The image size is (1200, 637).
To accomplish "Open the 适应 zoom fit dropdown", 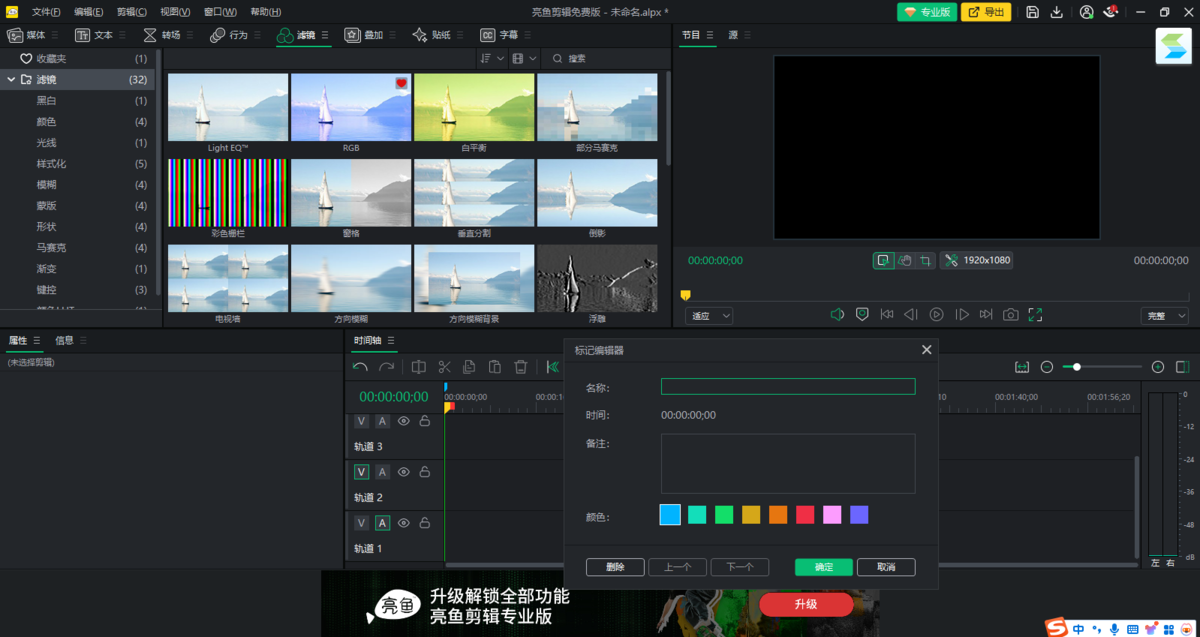I will (x=709, y=316).
